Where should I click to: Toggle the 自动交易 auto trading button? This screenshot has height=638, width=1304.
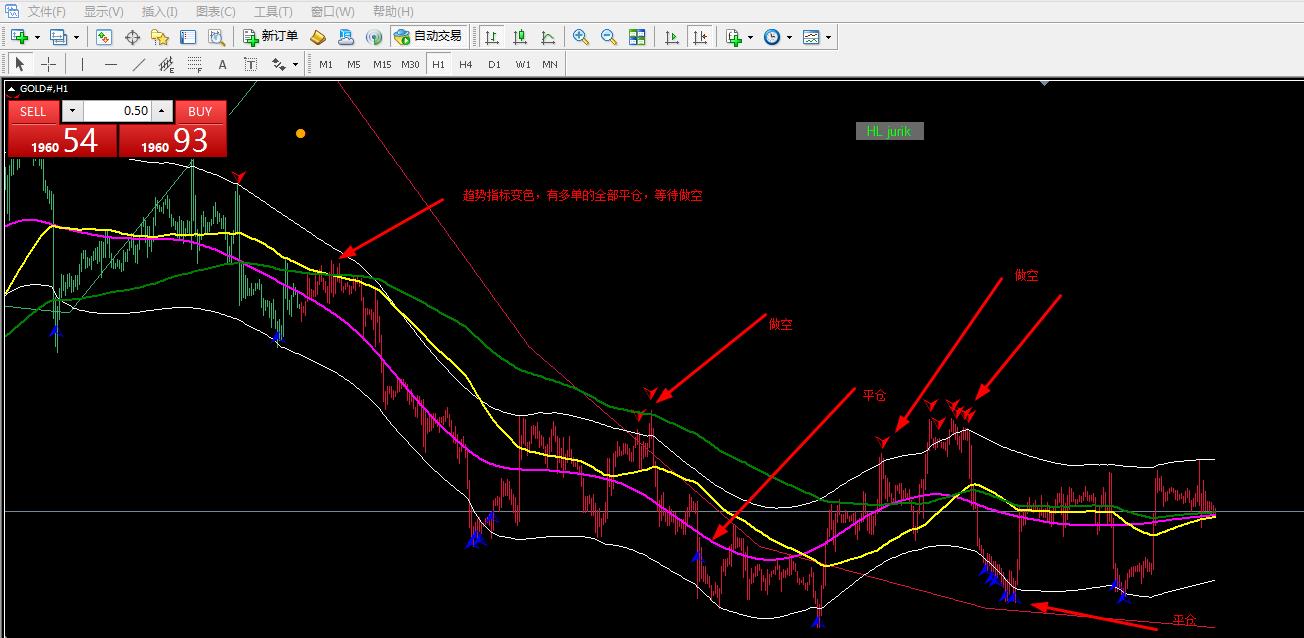[428, 37]
